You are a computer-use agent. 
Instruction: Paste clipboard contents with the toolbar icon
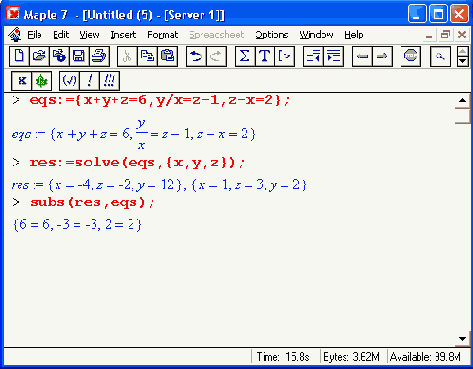(x=167, y=56)
